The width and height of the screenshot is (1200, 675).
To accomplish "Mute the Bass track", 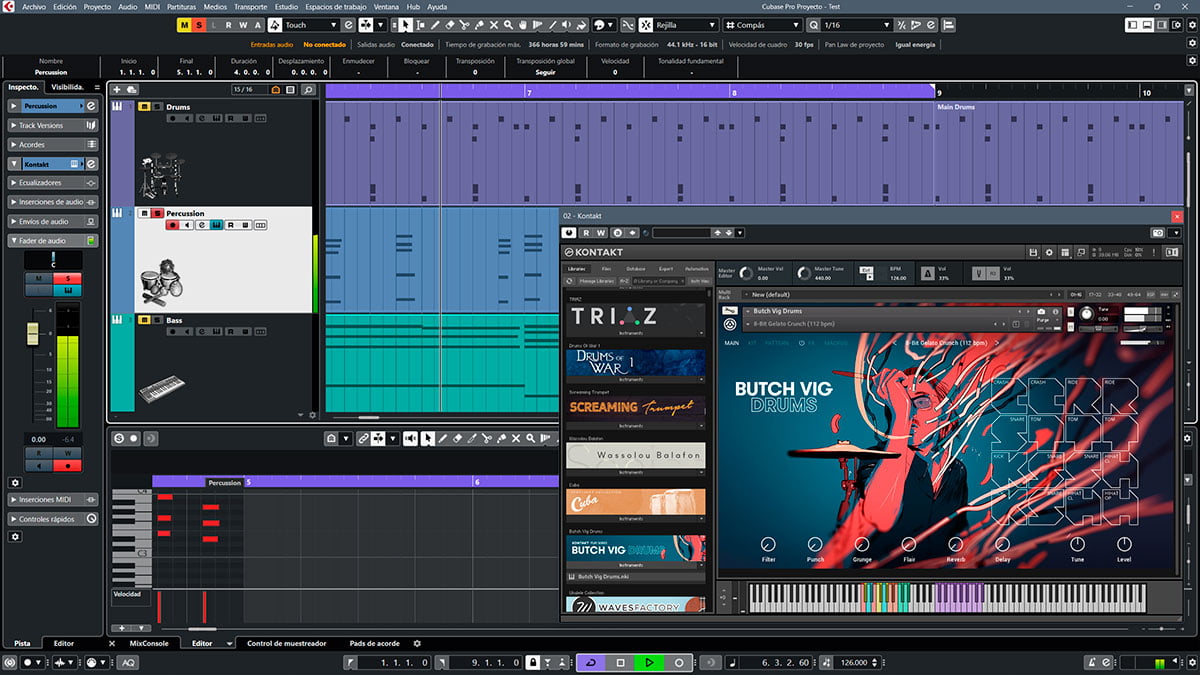I will click(144, 320).
